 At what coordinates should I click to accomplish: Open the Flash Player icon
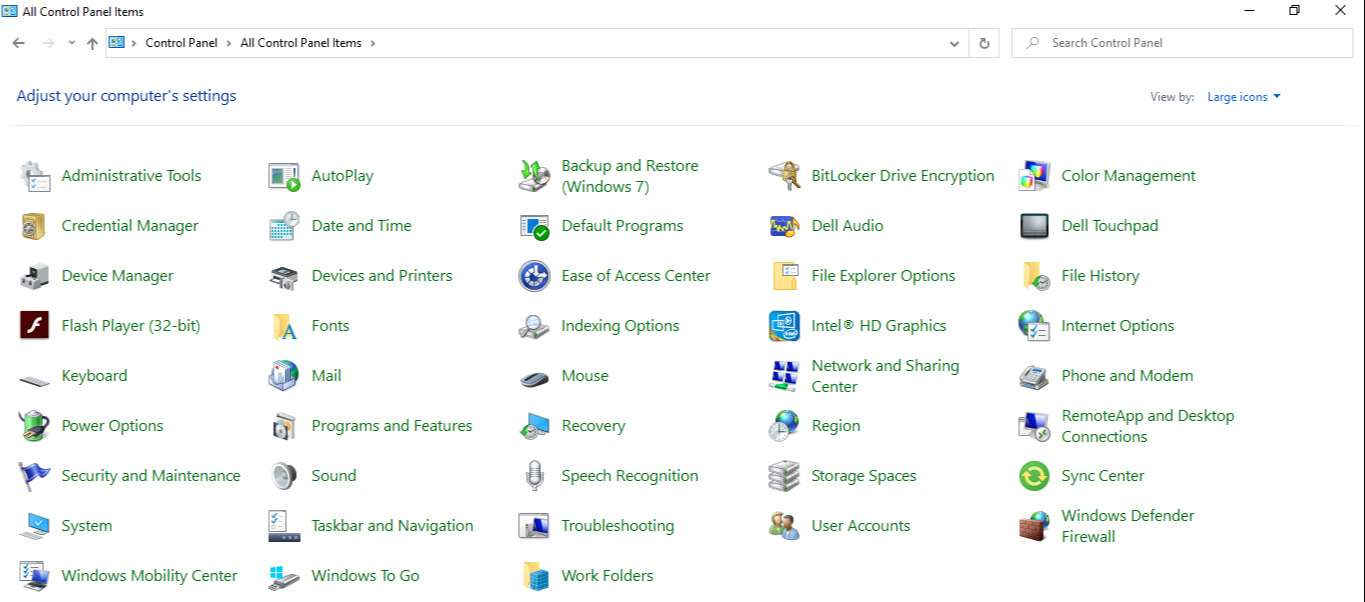pos(35,326)
